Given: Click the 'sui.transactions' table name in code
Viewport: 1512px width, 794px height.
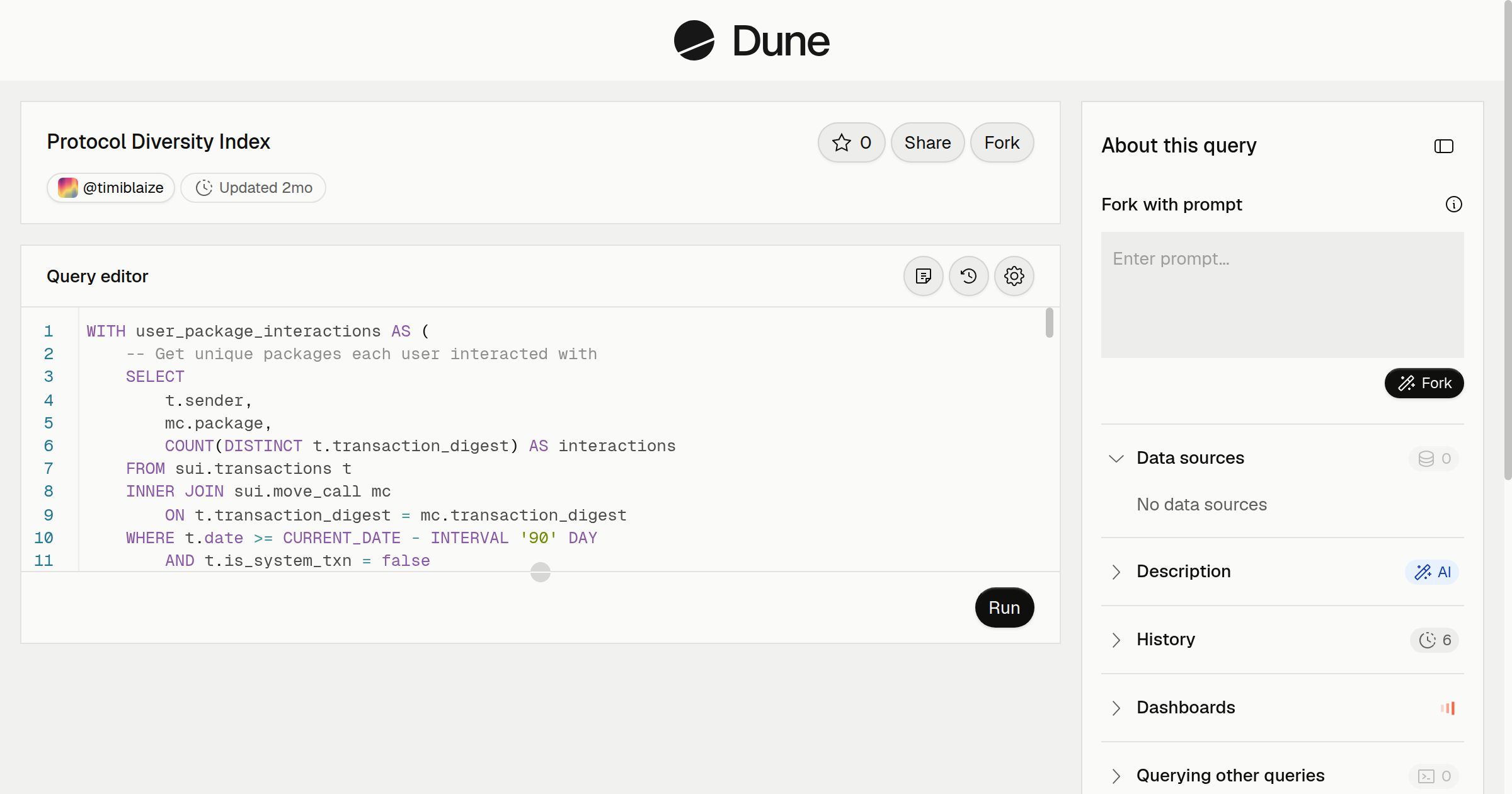Looking at the screenshot, I should tap(253, 469).
